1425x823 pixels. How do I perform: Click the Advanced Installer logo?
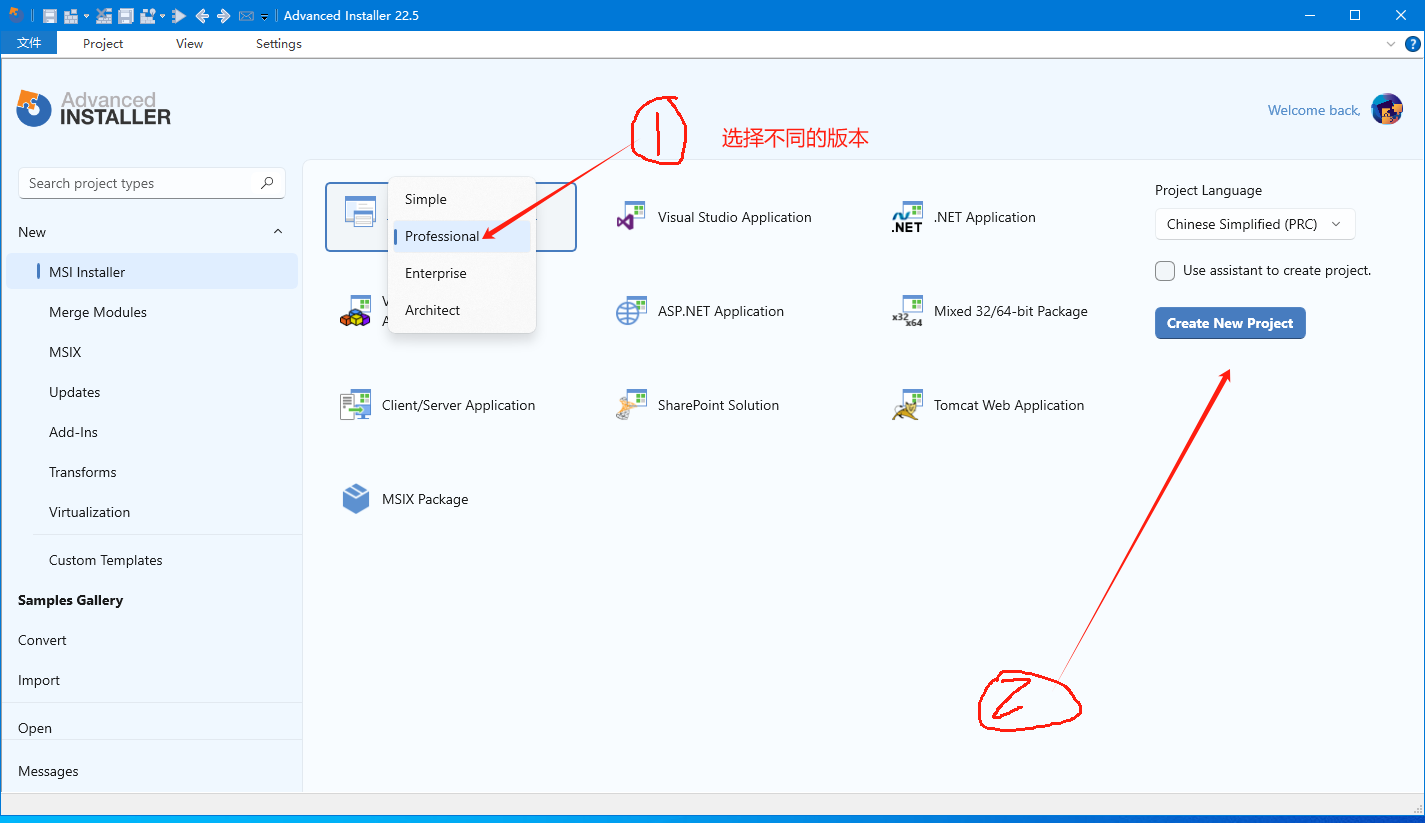point(94,108)
